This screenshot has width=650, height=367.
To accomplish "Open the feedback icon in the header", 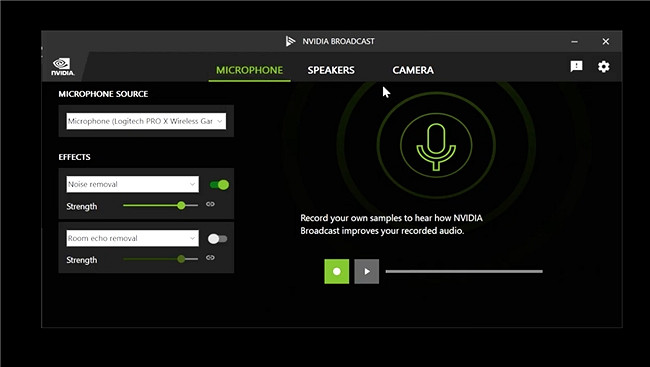I will [576, 66].
